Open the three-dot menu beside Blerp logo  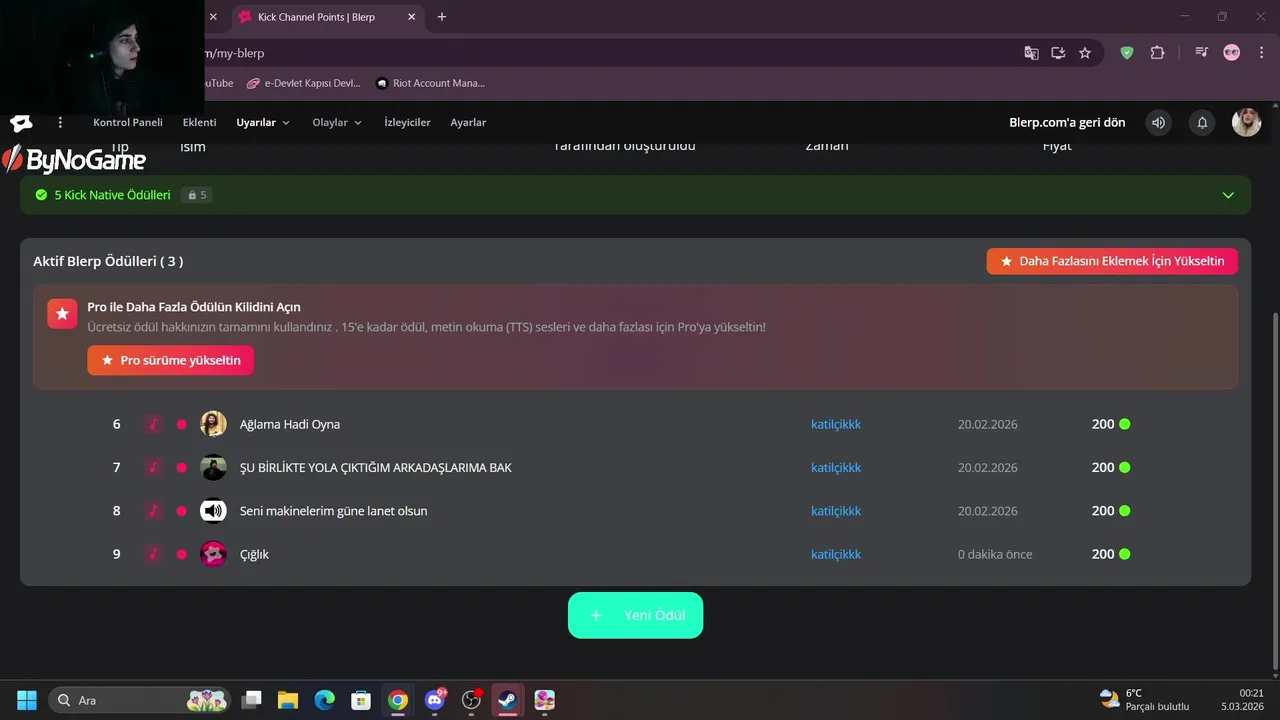60,122
